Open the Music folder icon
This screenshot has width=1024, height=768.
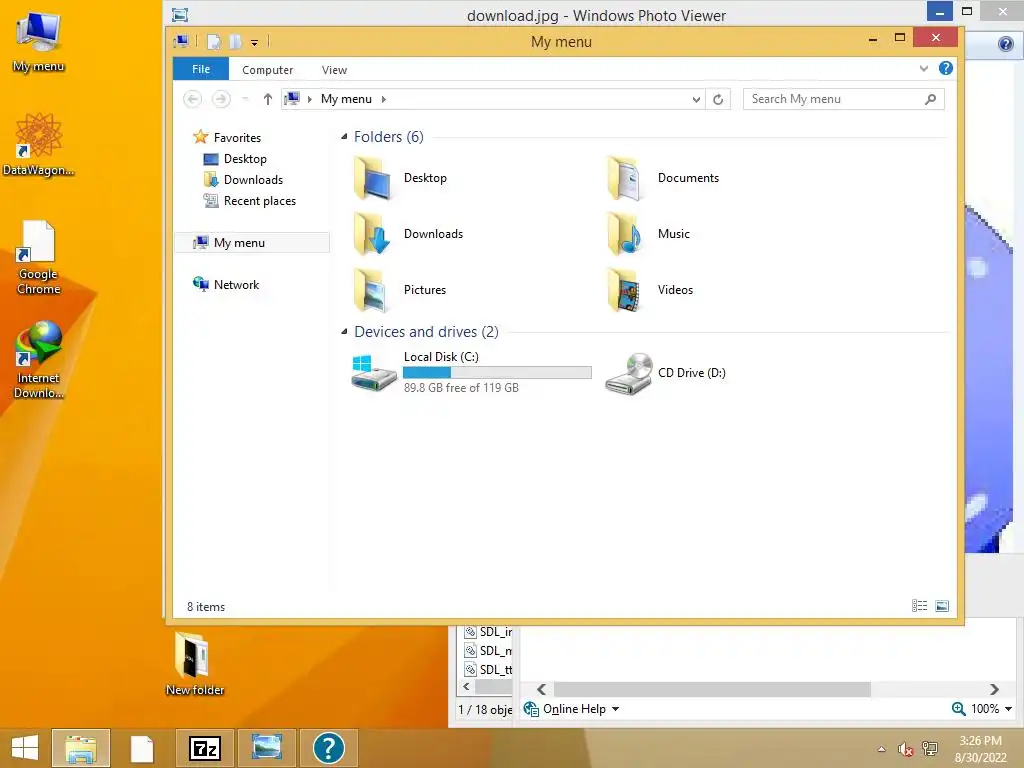coord(626,234)
